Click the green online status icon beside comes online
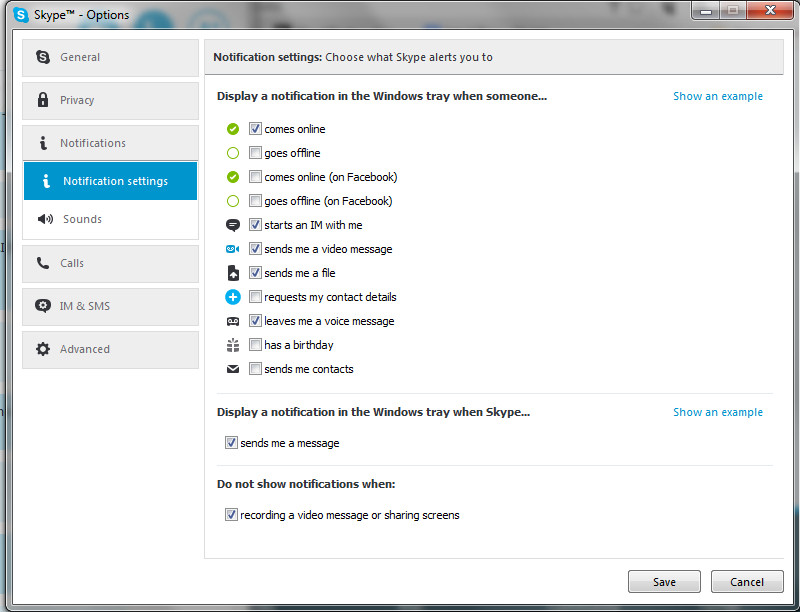This screenshot has height=612, width=800. click(x=233, y=129)
